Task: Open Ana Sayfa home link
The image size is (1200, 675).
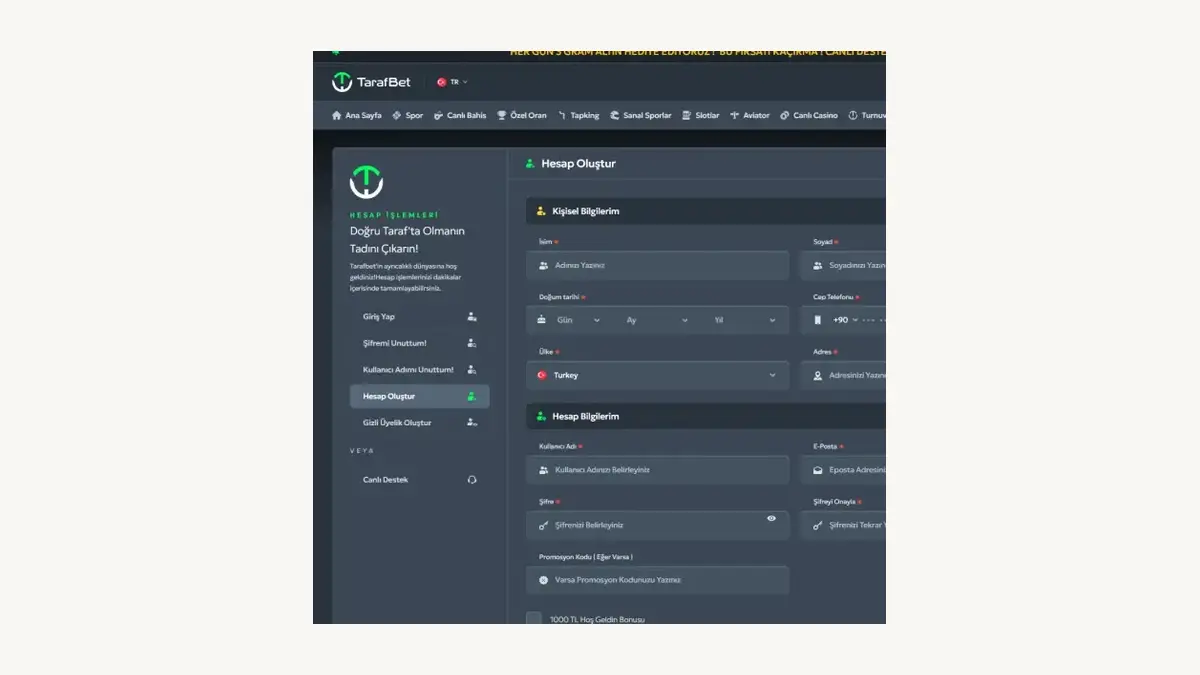Action: pos(357,116)
